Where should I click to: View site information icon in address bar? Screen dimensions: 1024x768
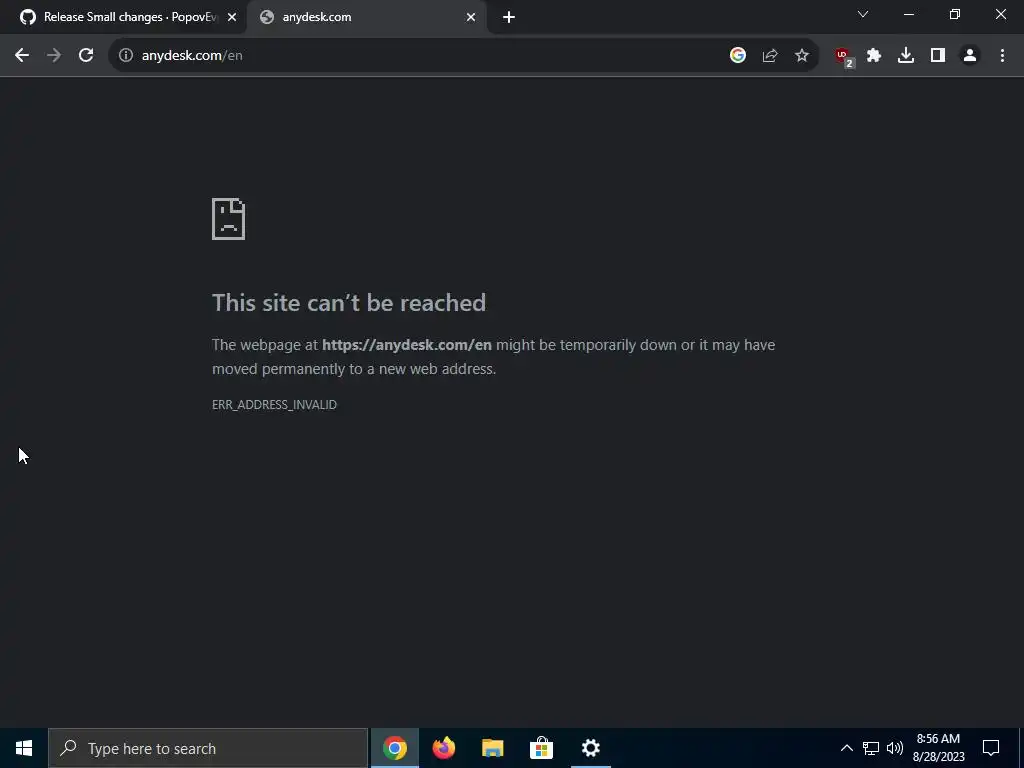(x=125, y=56)
